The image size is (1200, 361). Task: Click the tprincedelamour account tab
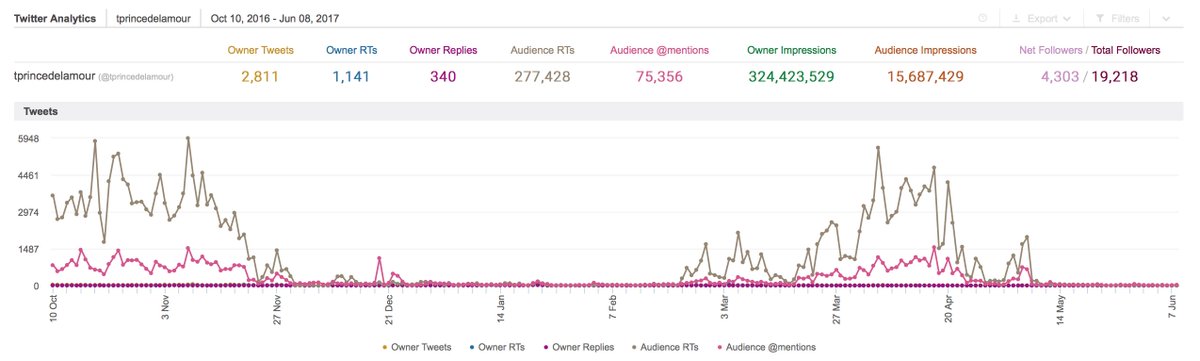[152, 18]
